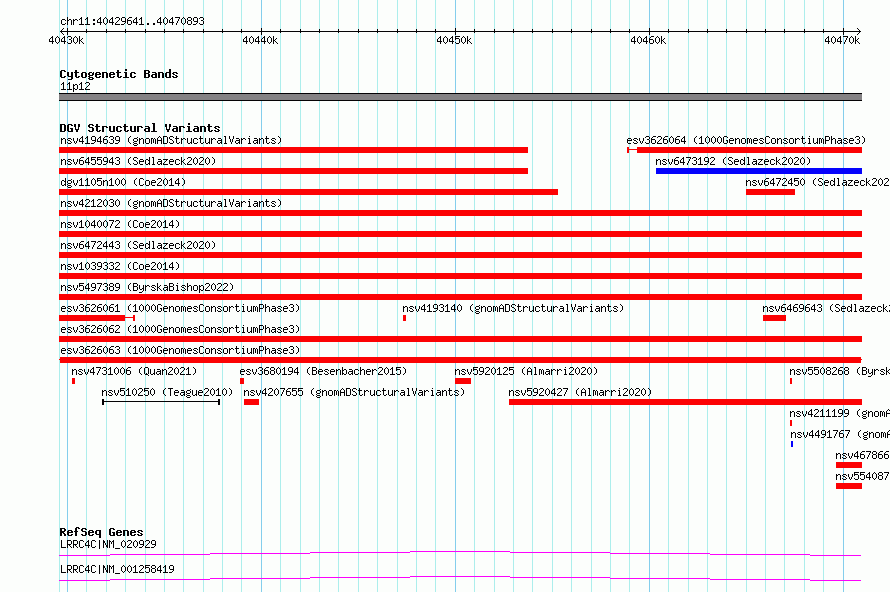The image size is (890, 592).
Task: Open variant nsv6473192 (Sedlazeck2020)
Action: [733, 161]
